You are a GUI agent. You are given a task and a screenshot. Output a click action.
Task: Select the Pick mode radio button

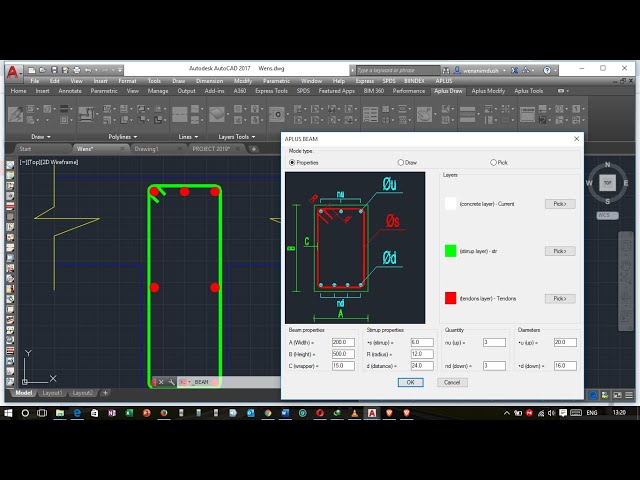pos(493,162)
